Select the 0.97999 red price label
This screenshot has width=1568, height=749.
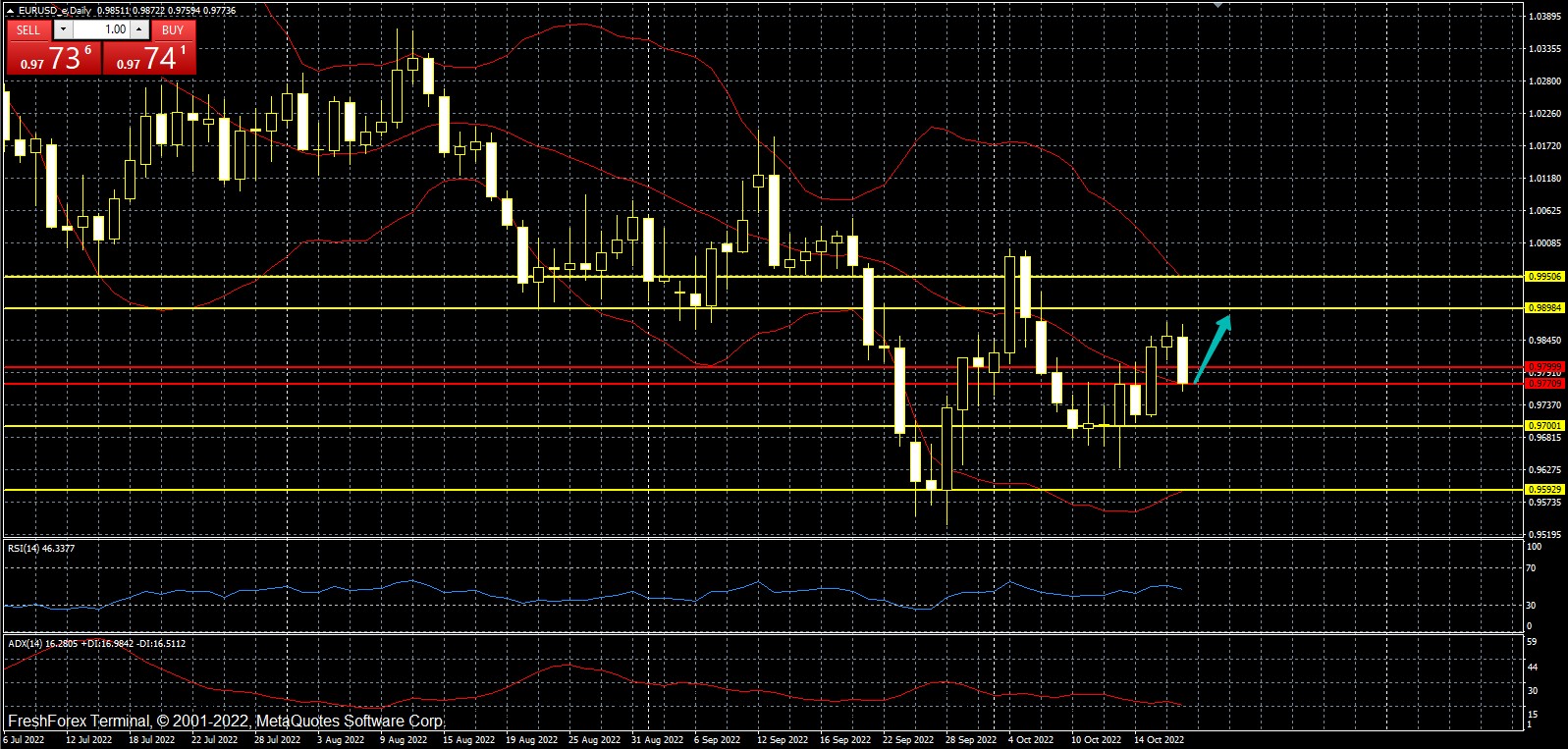point(1544,367)
